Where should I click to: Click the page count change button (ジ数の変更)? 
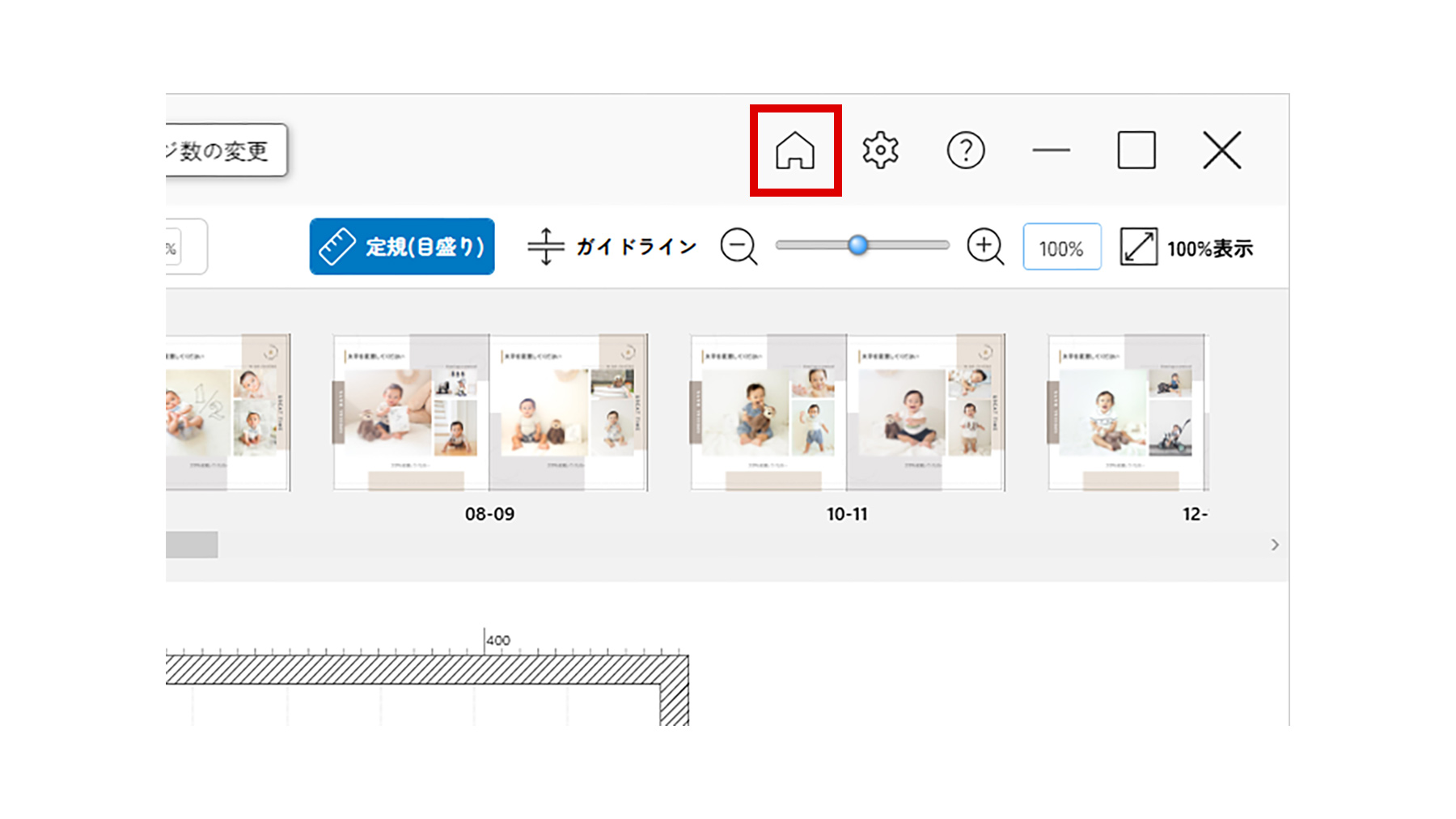pyautogui.click(x=226, y=150)
